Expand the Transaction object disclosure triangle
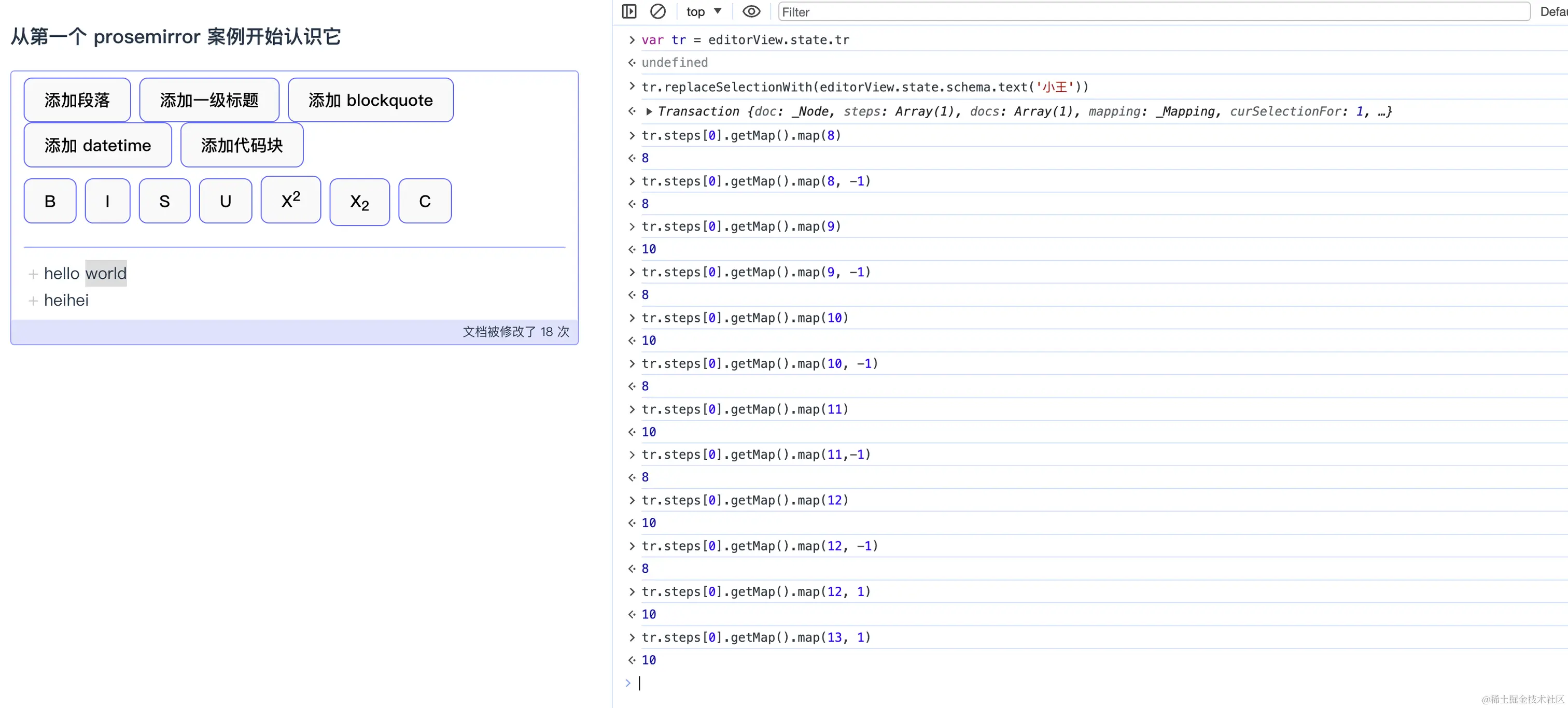Image resolution: width=1568 pixels, height=708 pixels. 649,111
